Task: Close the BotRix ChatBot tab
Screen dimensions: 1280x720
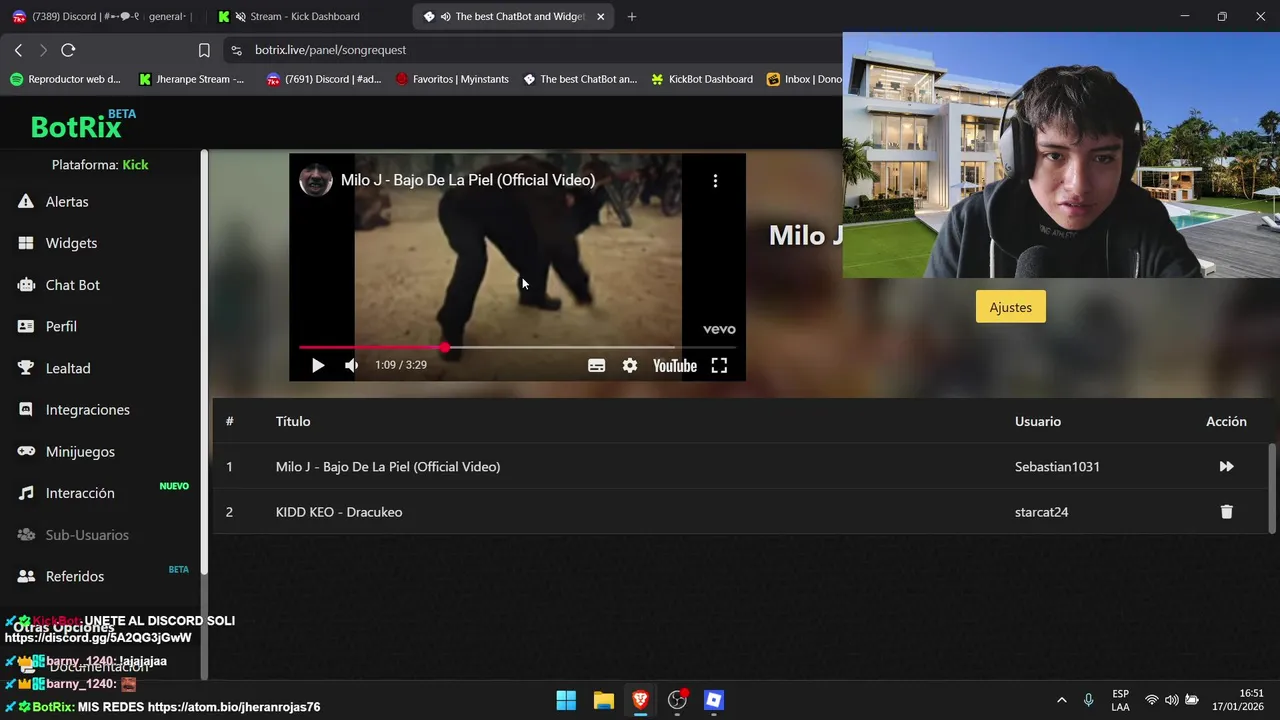Action: click(601, 16)
